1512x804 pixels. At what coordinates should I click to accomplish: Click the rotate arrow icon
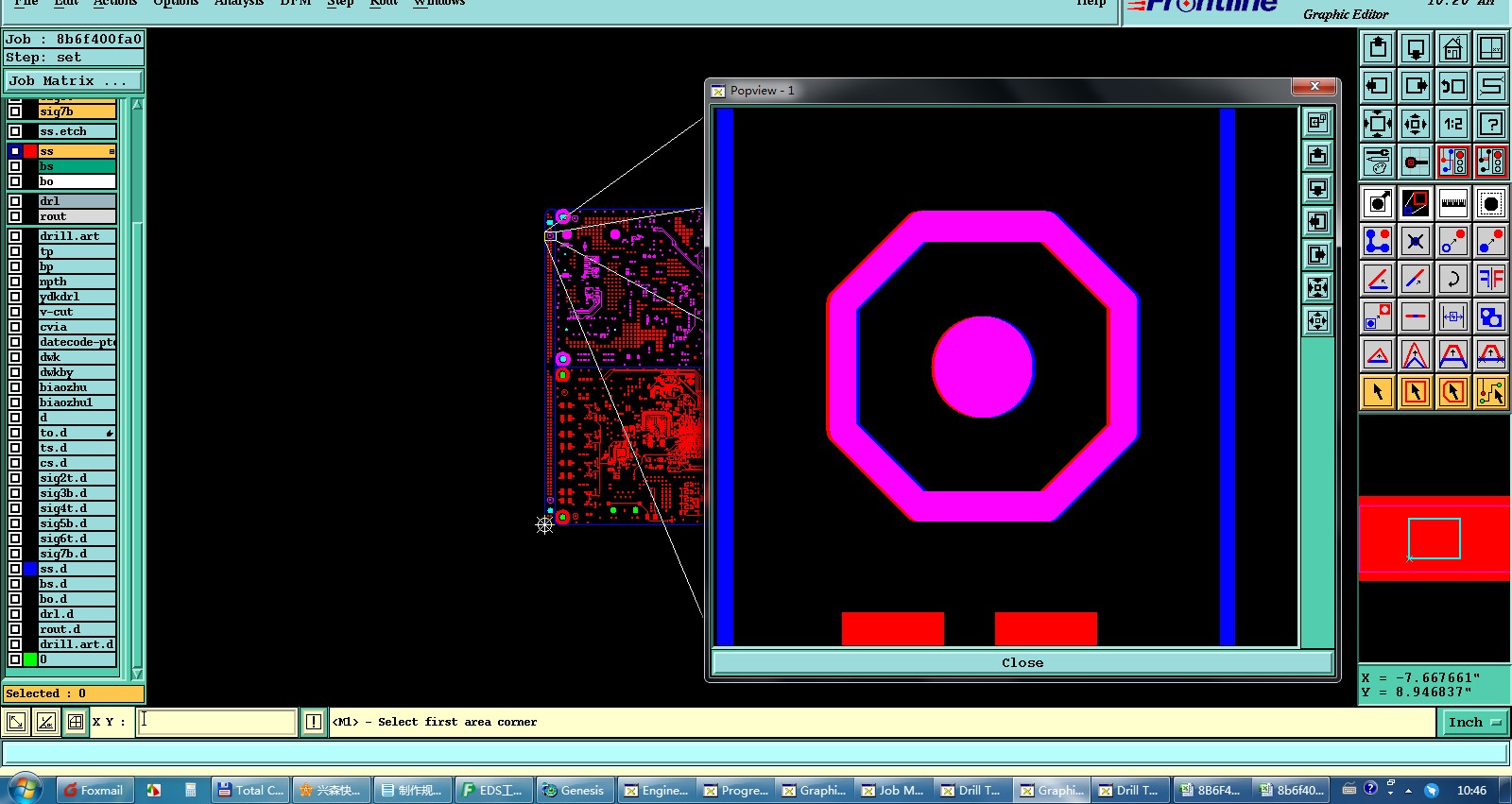tap(1452, 279)
